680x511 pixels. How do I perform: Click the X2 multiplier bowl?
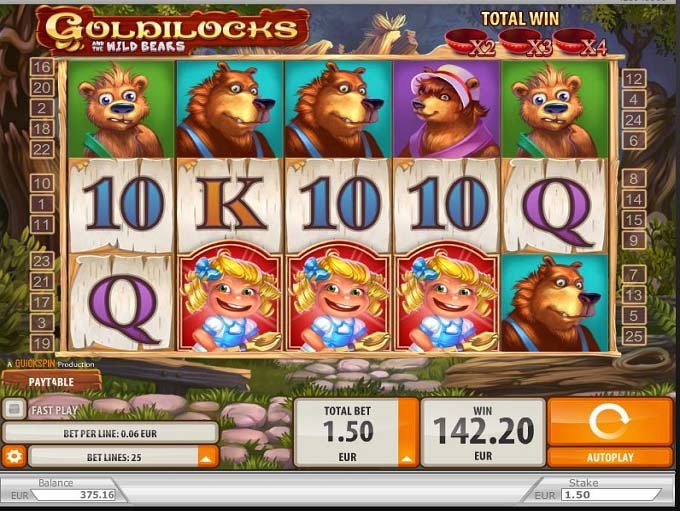tap(471, 43)
